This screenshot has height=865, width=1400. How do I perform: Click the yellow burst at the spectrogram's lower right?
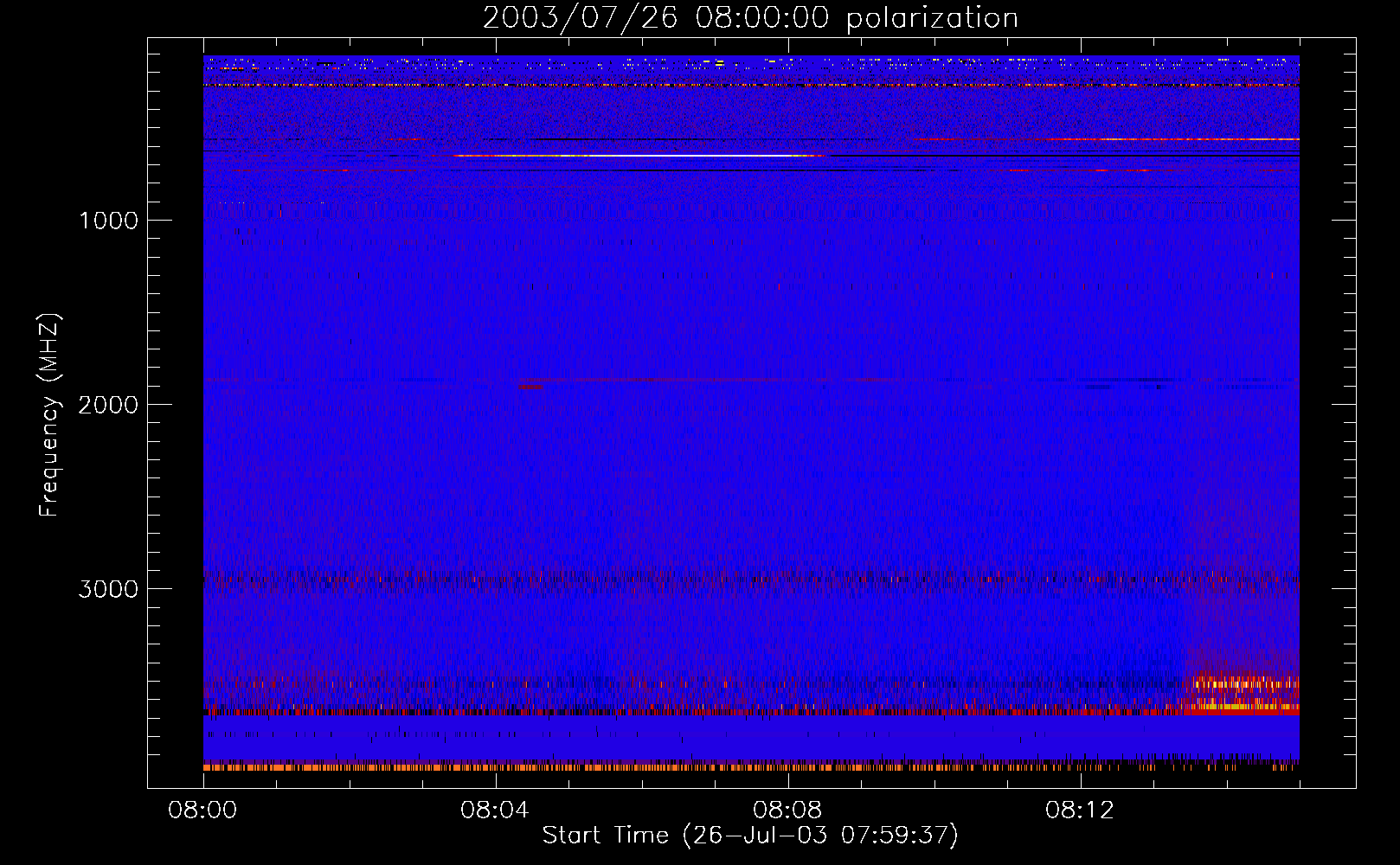click(x=1242, y=695)
